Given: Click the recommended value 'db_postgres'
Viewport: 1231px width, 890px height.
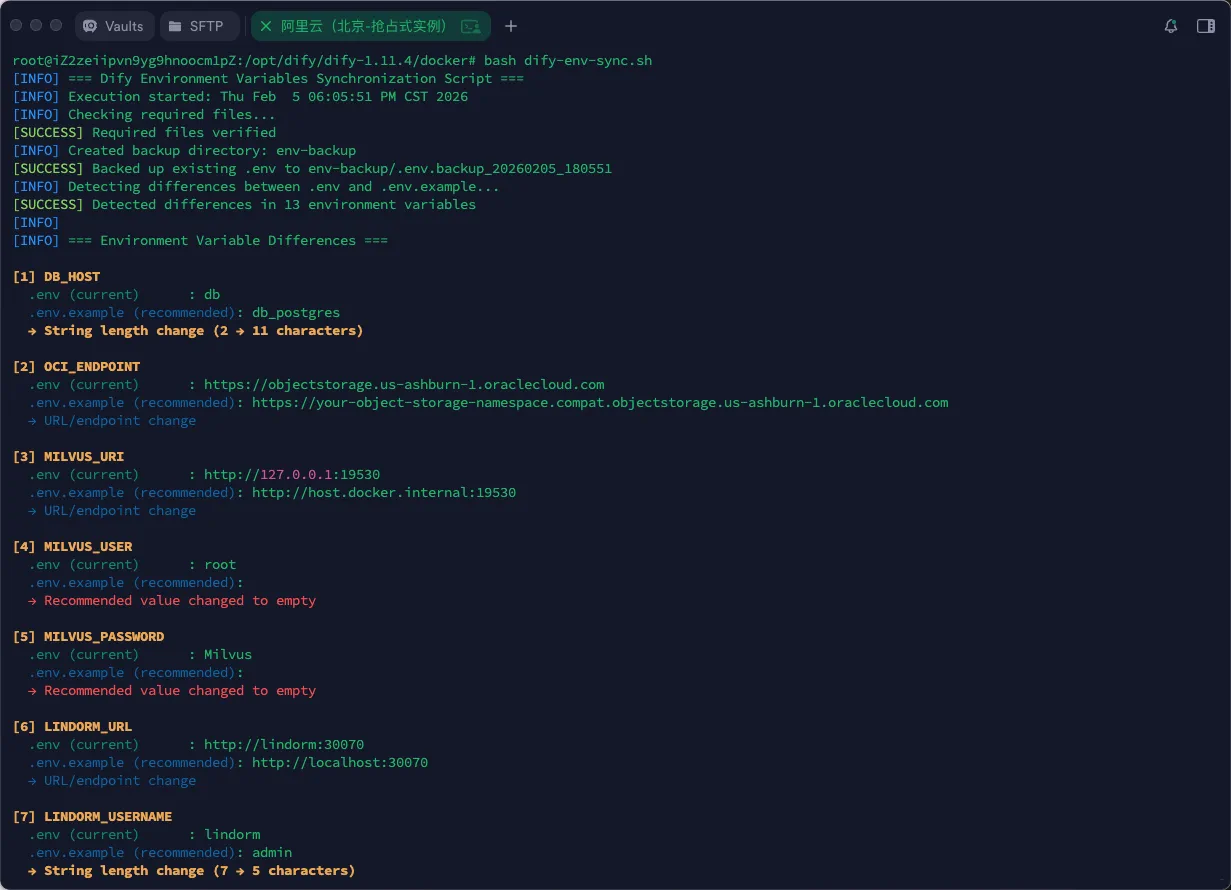Looking at the screenshot, I should (x=296, y=312).
